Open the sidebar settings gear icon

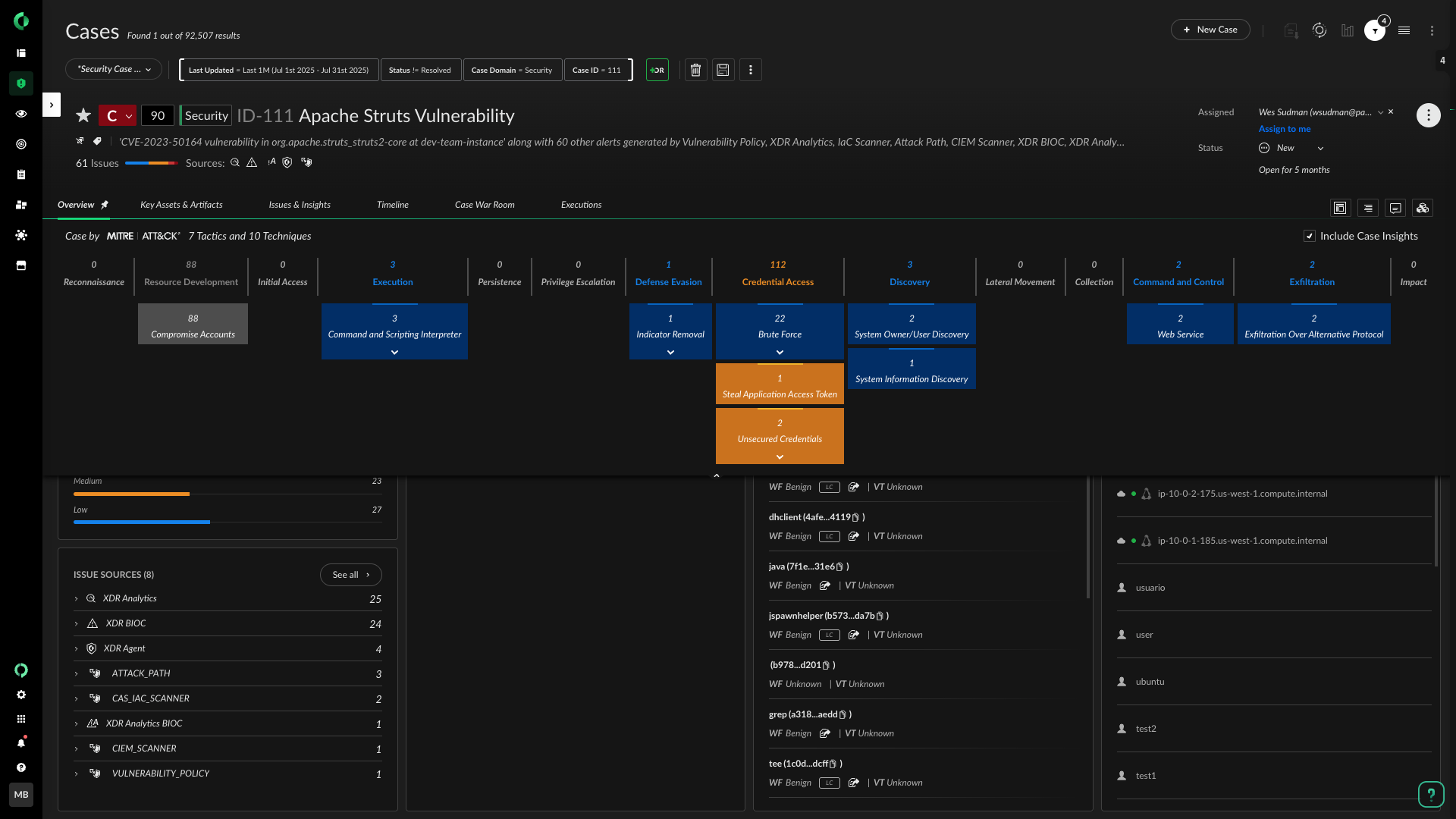[21, 695]
